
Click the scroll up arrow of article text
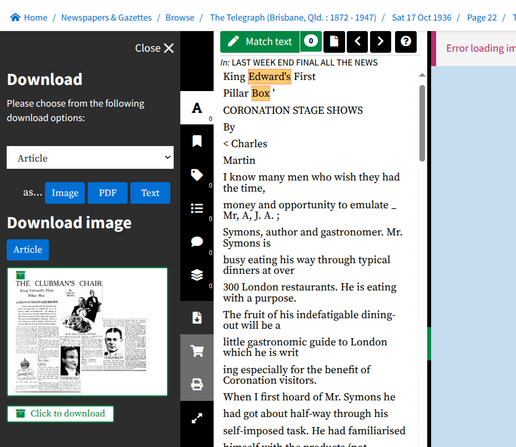(x=422, y=75)
